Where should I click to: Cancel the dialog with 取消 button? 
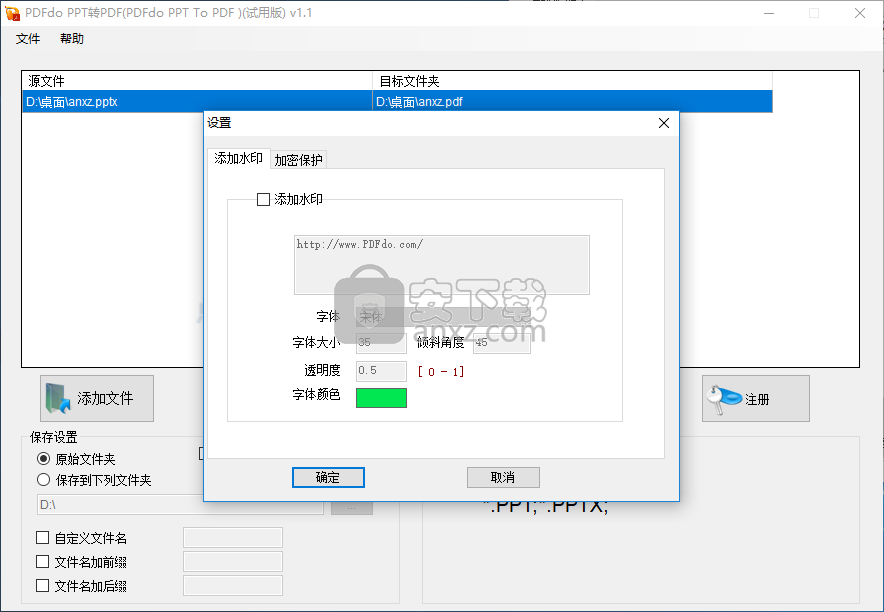coord(503,477)
